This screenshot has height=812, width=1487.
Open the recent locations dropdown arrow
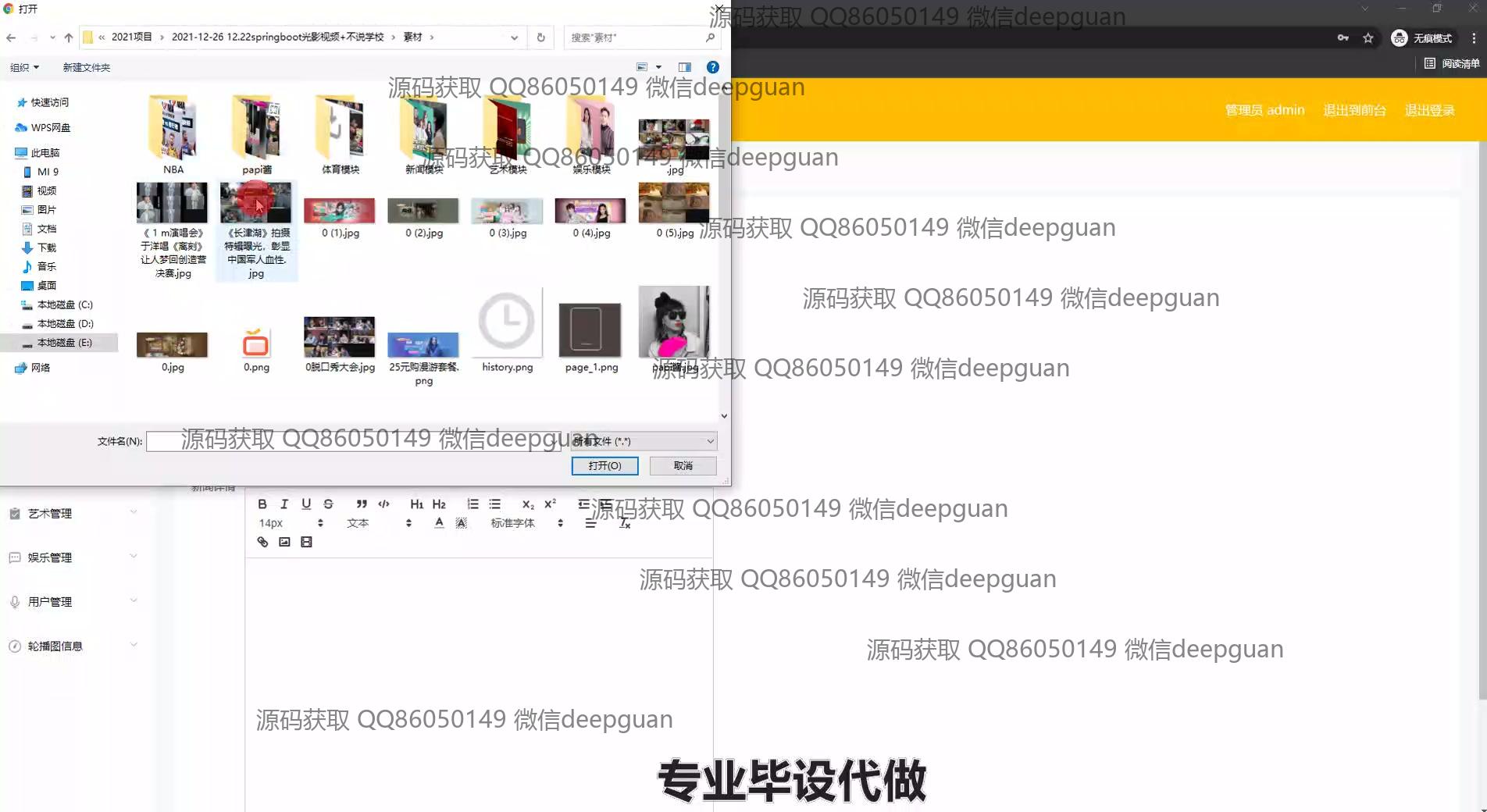tap(52, 37)
